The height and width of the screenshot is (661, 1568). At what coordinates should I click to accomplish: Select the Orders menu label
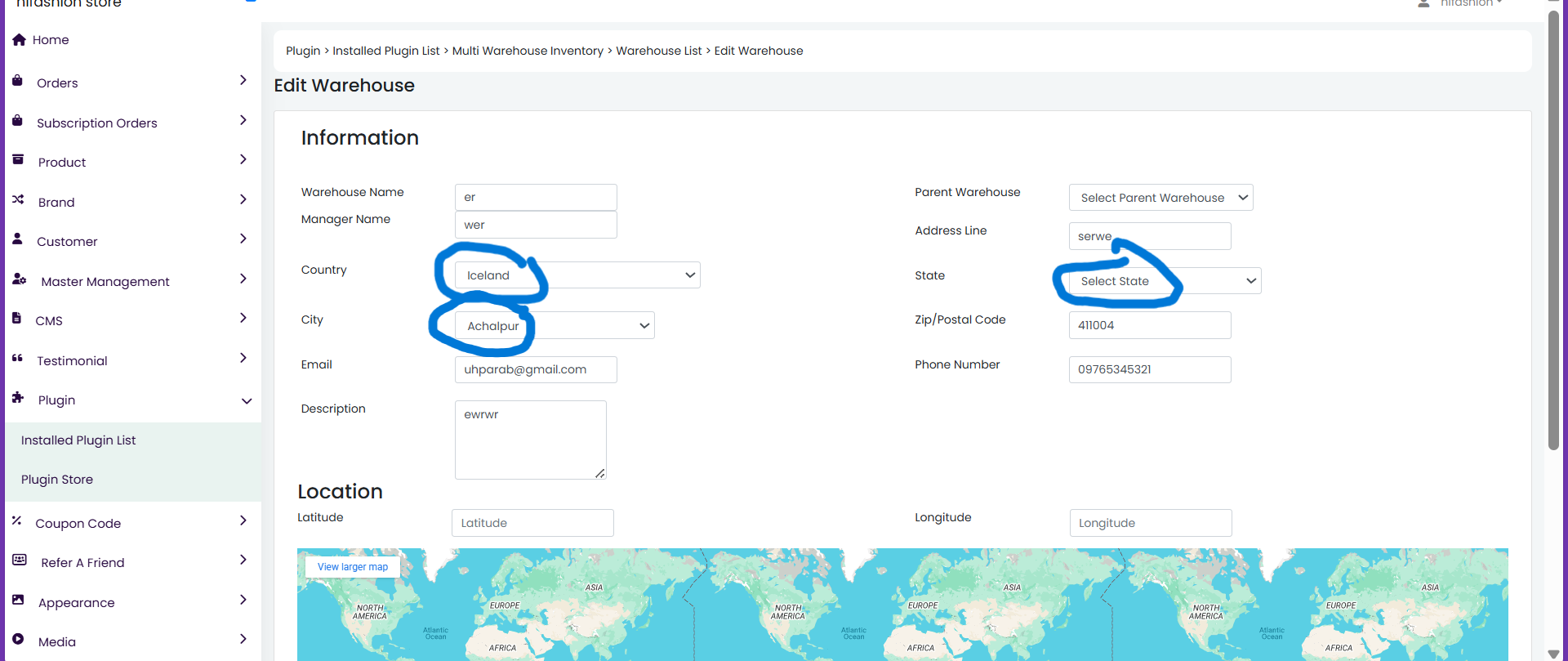tap(57, 83)
